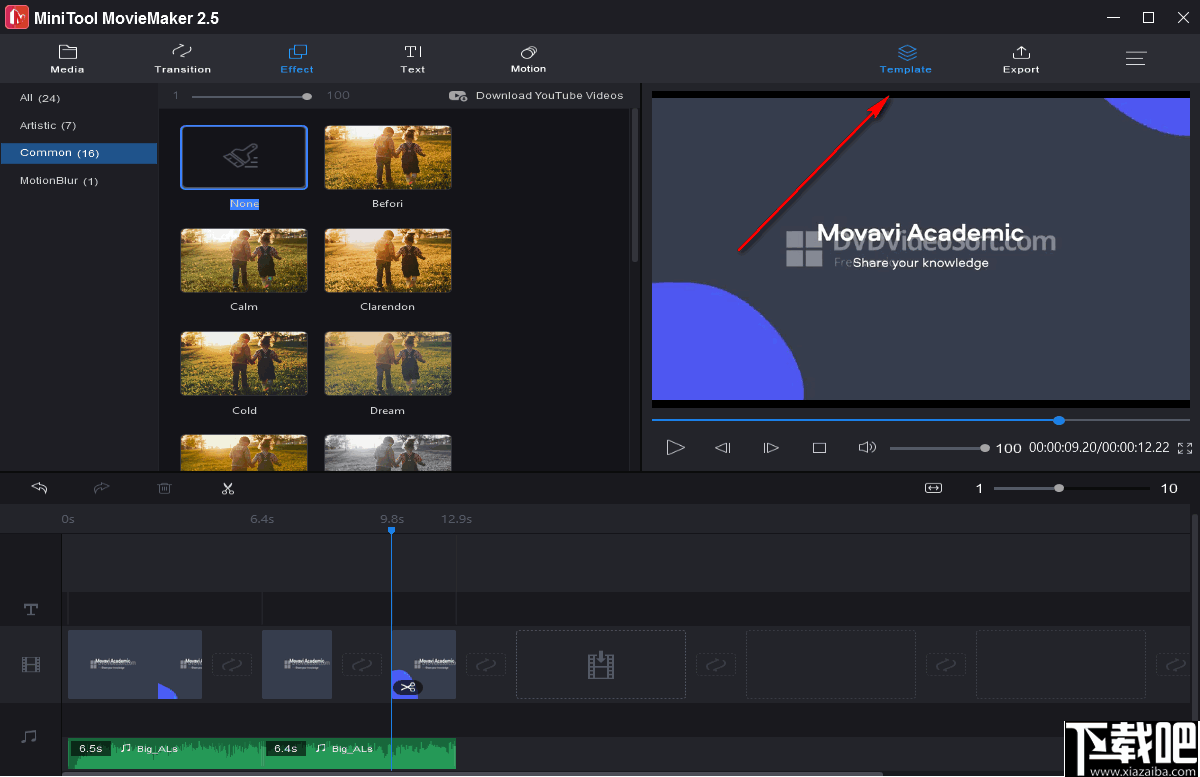Click the fit-timeline-to-window icon
Image resolution: width=1200 pixels, height=777 pixels.
[x=933, y=488]
